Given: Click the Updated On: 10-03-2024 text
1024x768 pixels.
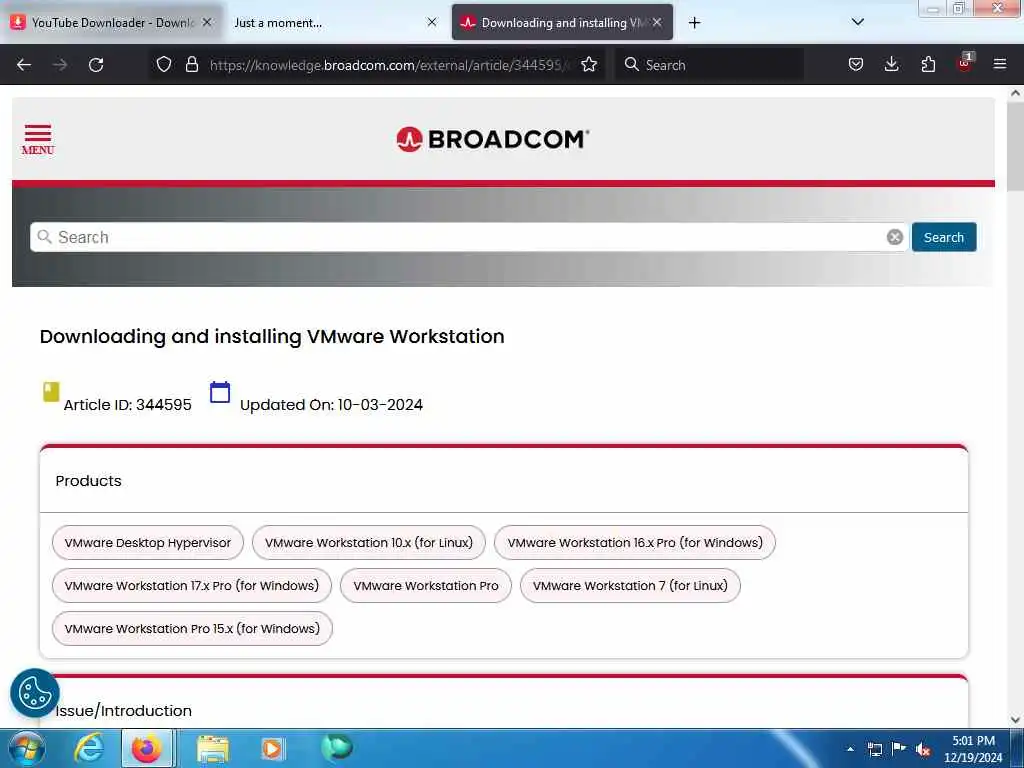Looking at the screenshot, I should (331, 405).
